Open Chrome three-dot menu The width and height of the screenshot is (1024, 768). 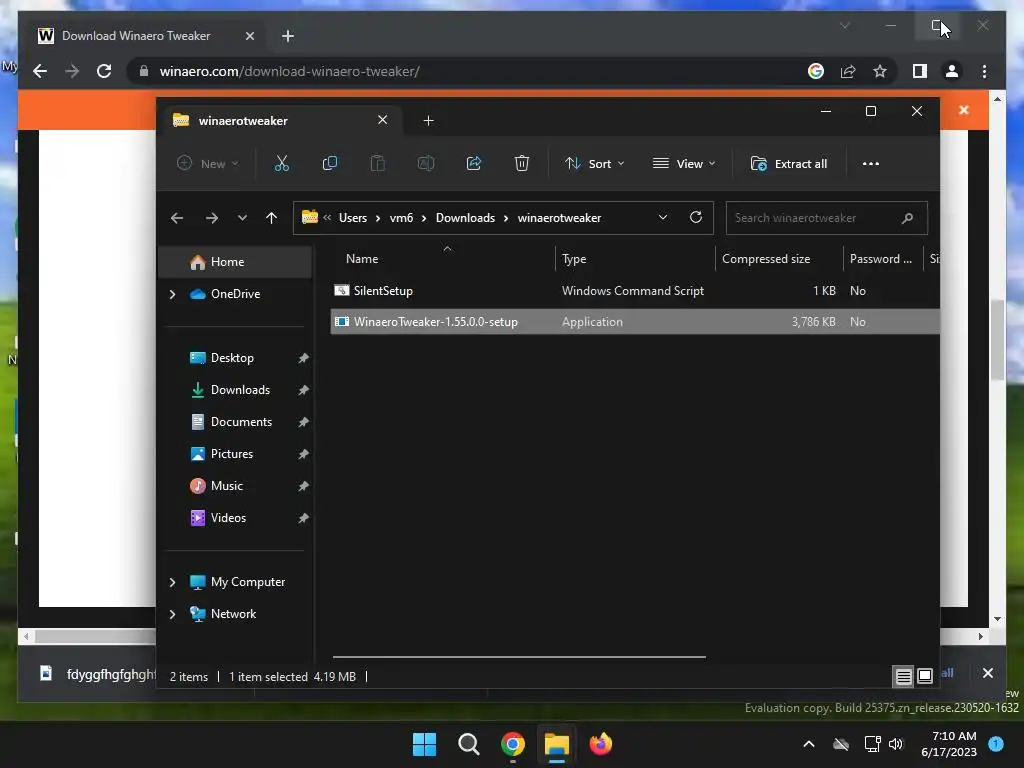pos(984,71)
